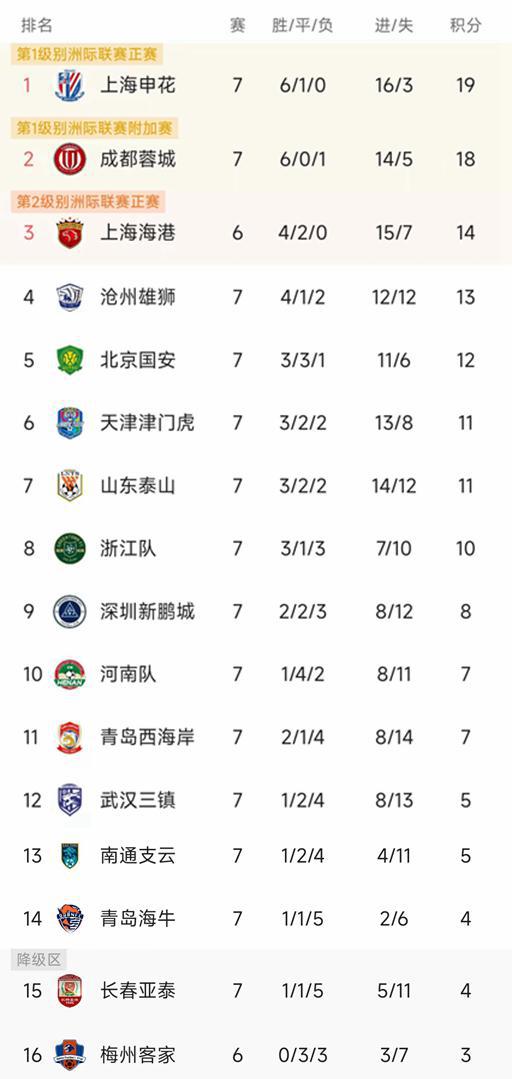The image size is (512, 1079).
Task: Click the 长春亚泰 red crest
Action: pos(70,991)
